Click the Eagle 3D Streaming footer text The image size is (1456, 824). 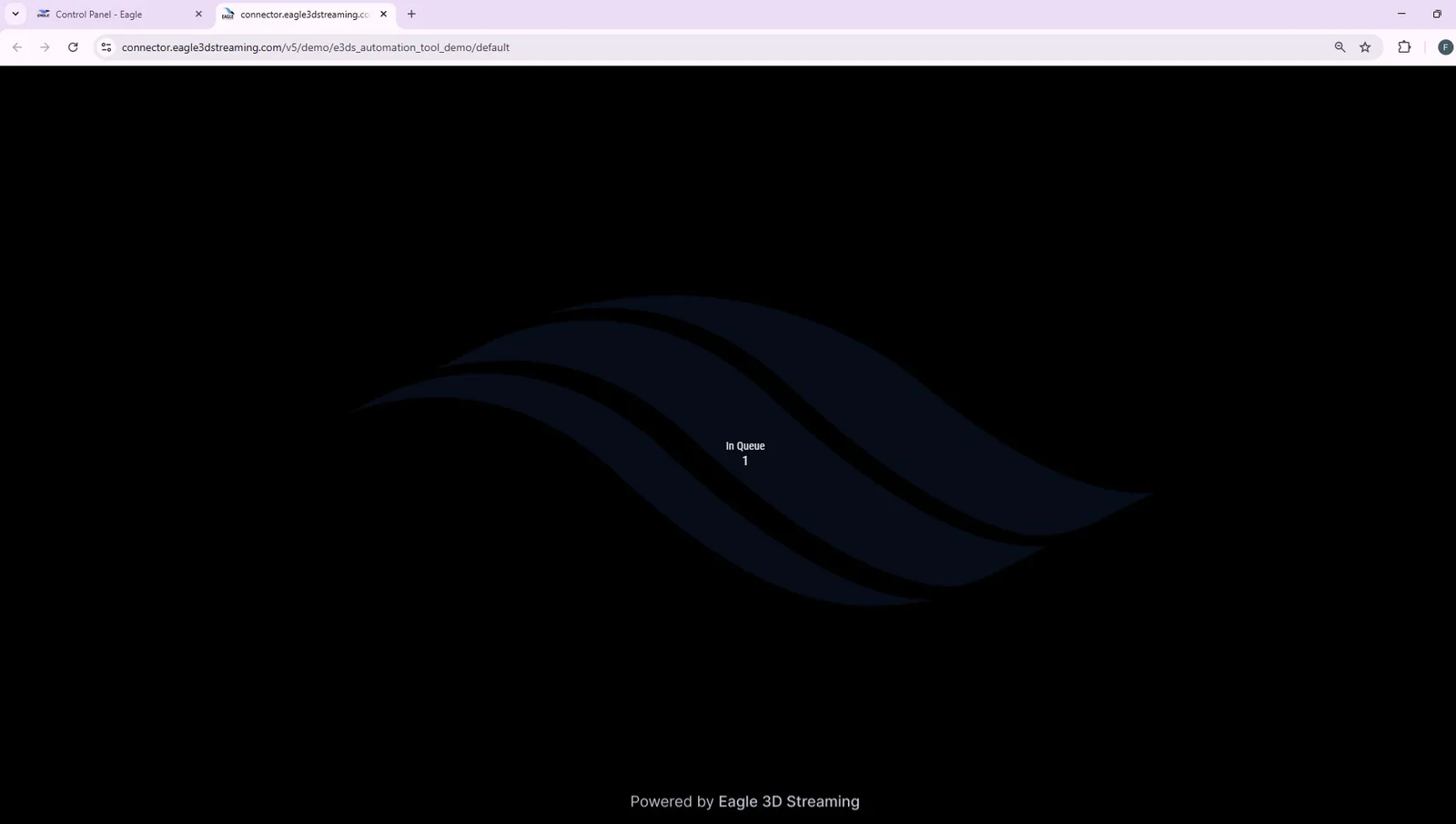789,801
